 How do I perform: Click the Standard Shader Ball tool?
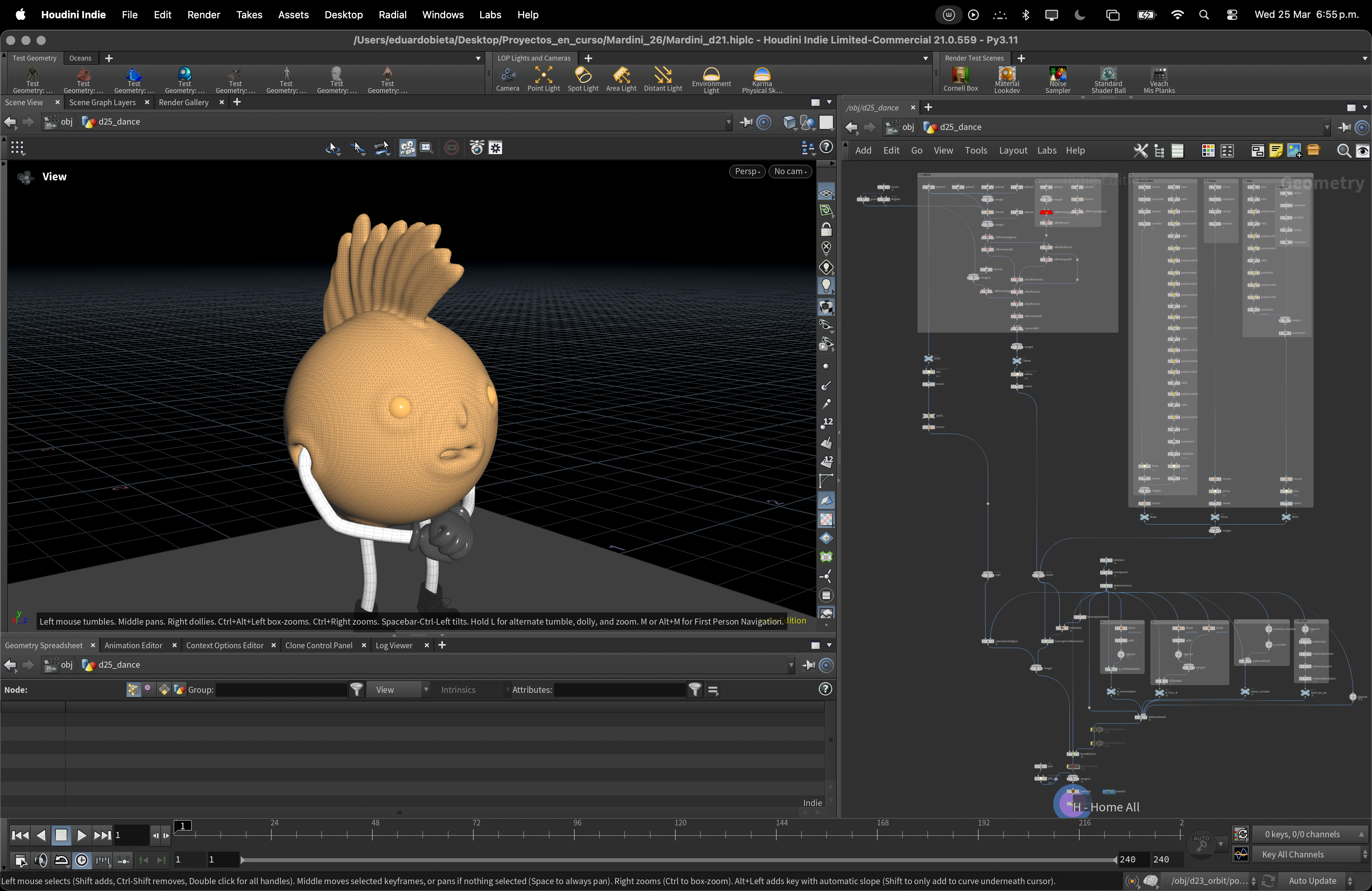tap(1108, 79)
